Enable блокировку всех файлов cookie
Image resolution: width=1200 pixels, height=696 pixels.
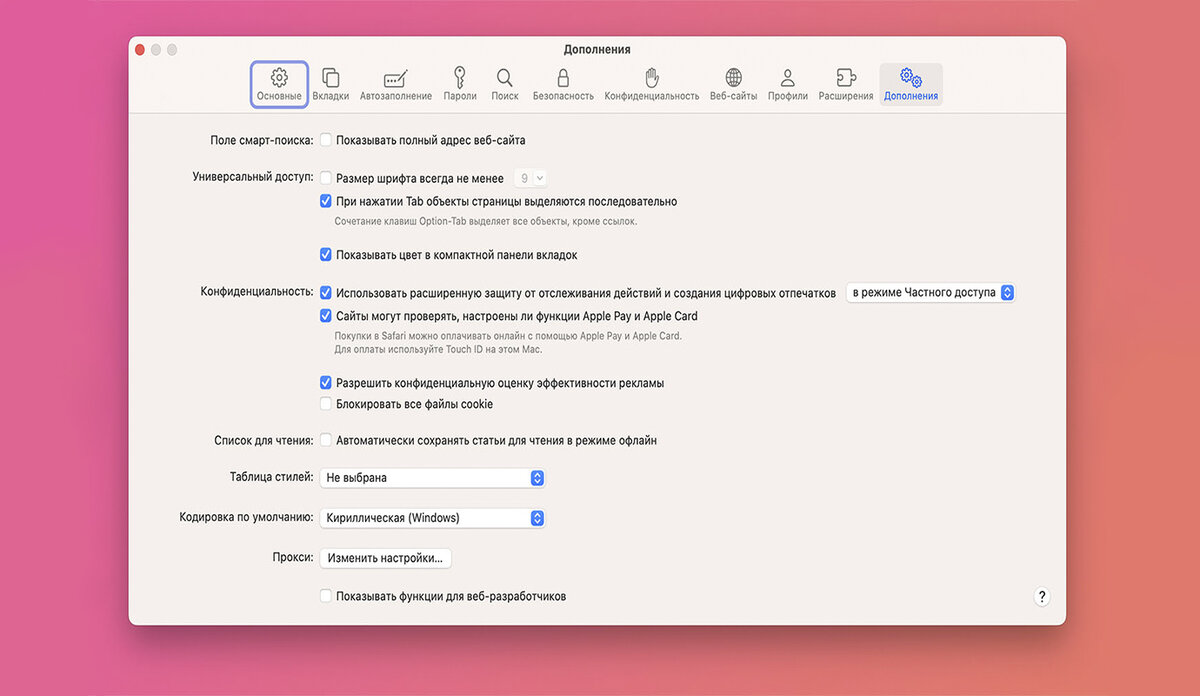(x=325, y=403)
